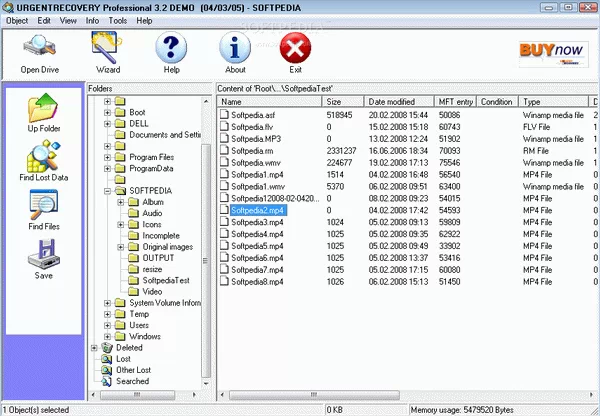Expand the Windows folder node
This screenshot has height=416, width=600.
coord(108,336)
